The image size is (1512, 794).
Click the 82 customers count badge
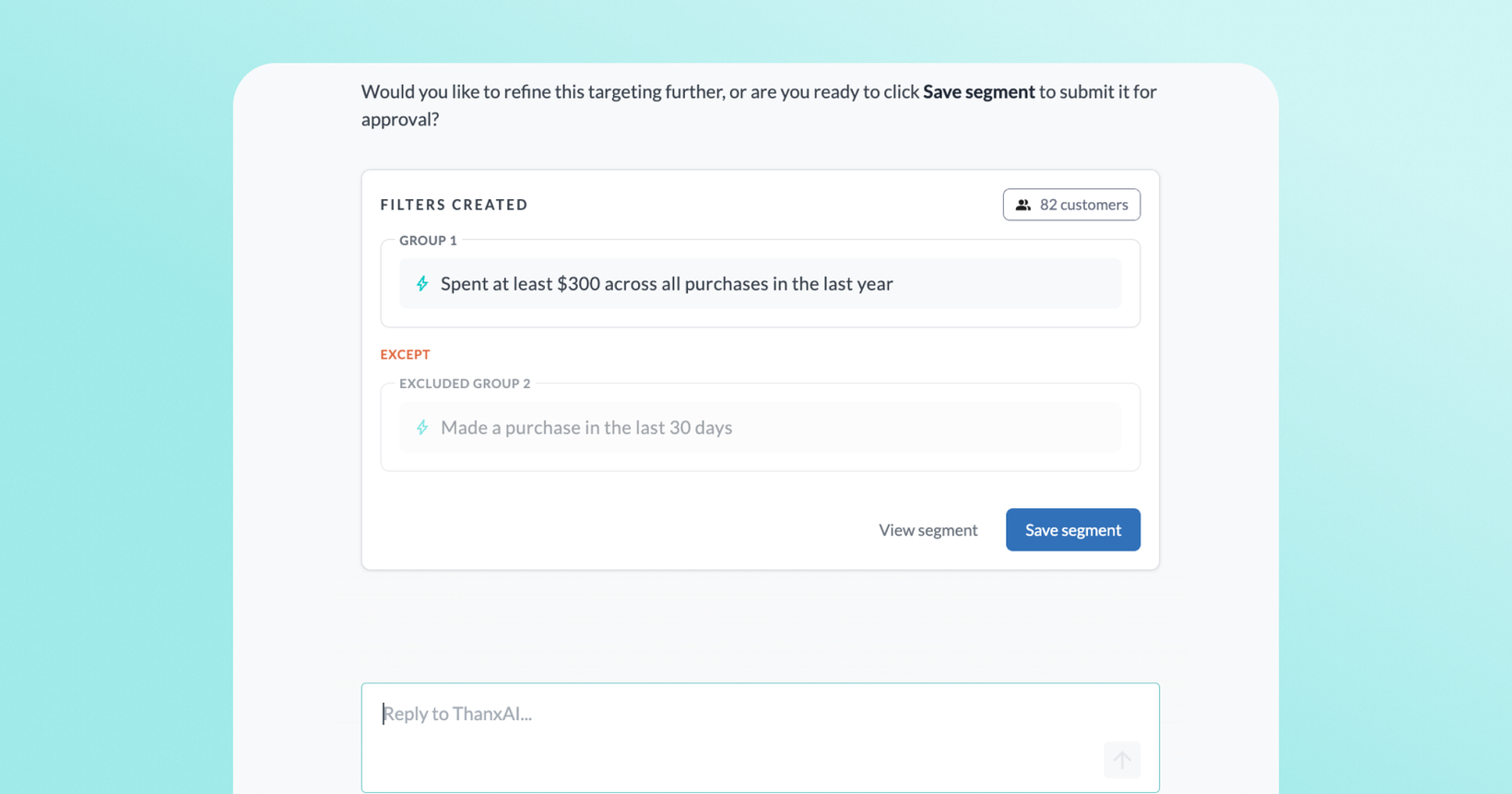(1071, 205)
